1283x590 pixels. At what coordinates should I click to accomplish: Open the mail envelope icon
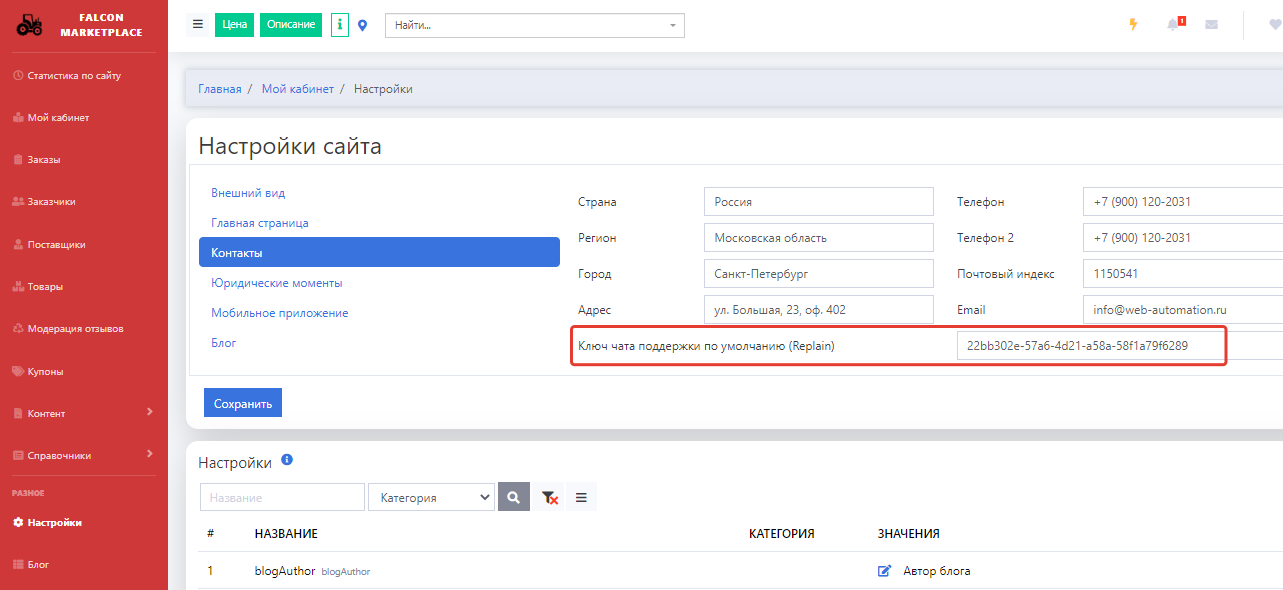coord(1211,25)
